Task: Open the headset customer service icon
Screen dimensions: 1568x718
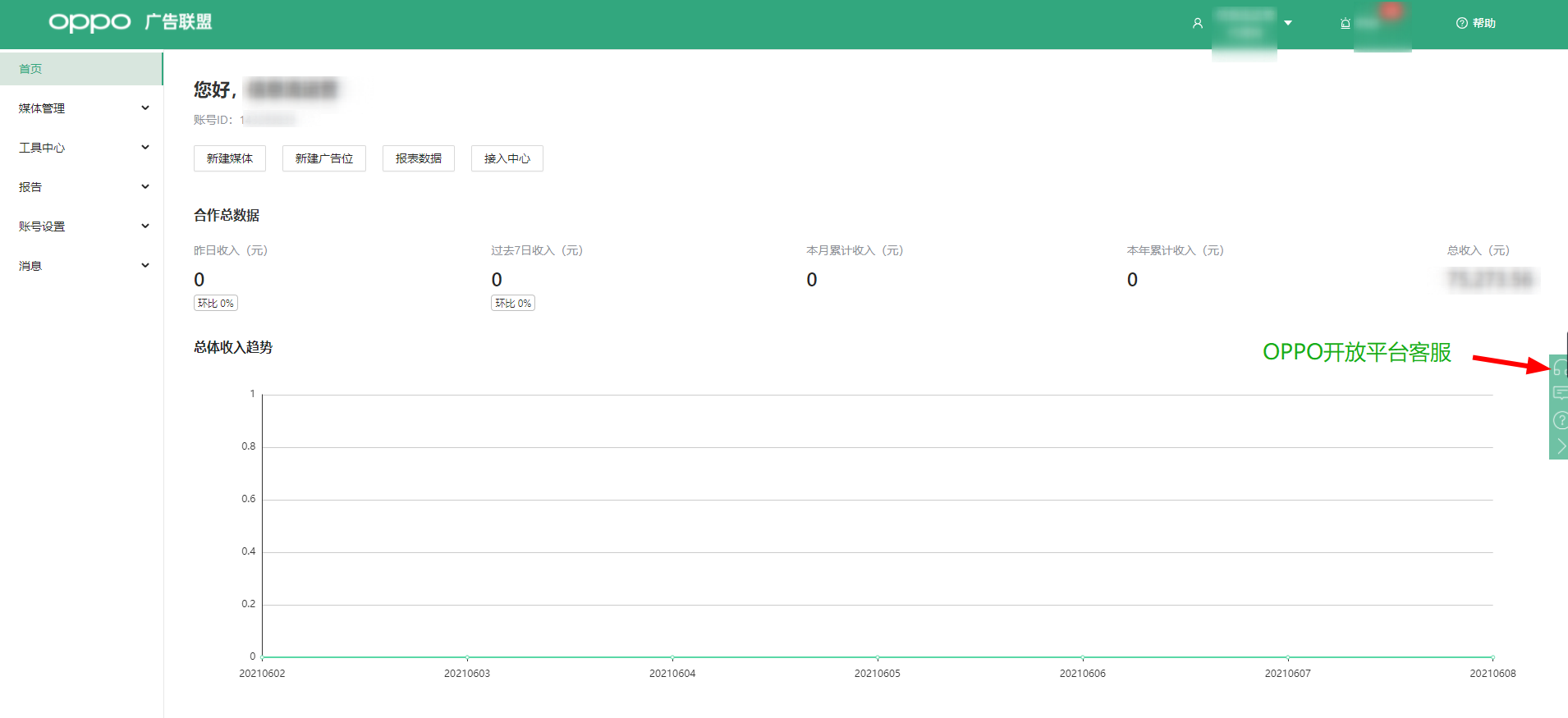Action: pyautogui.click(x=1559, y=368)
